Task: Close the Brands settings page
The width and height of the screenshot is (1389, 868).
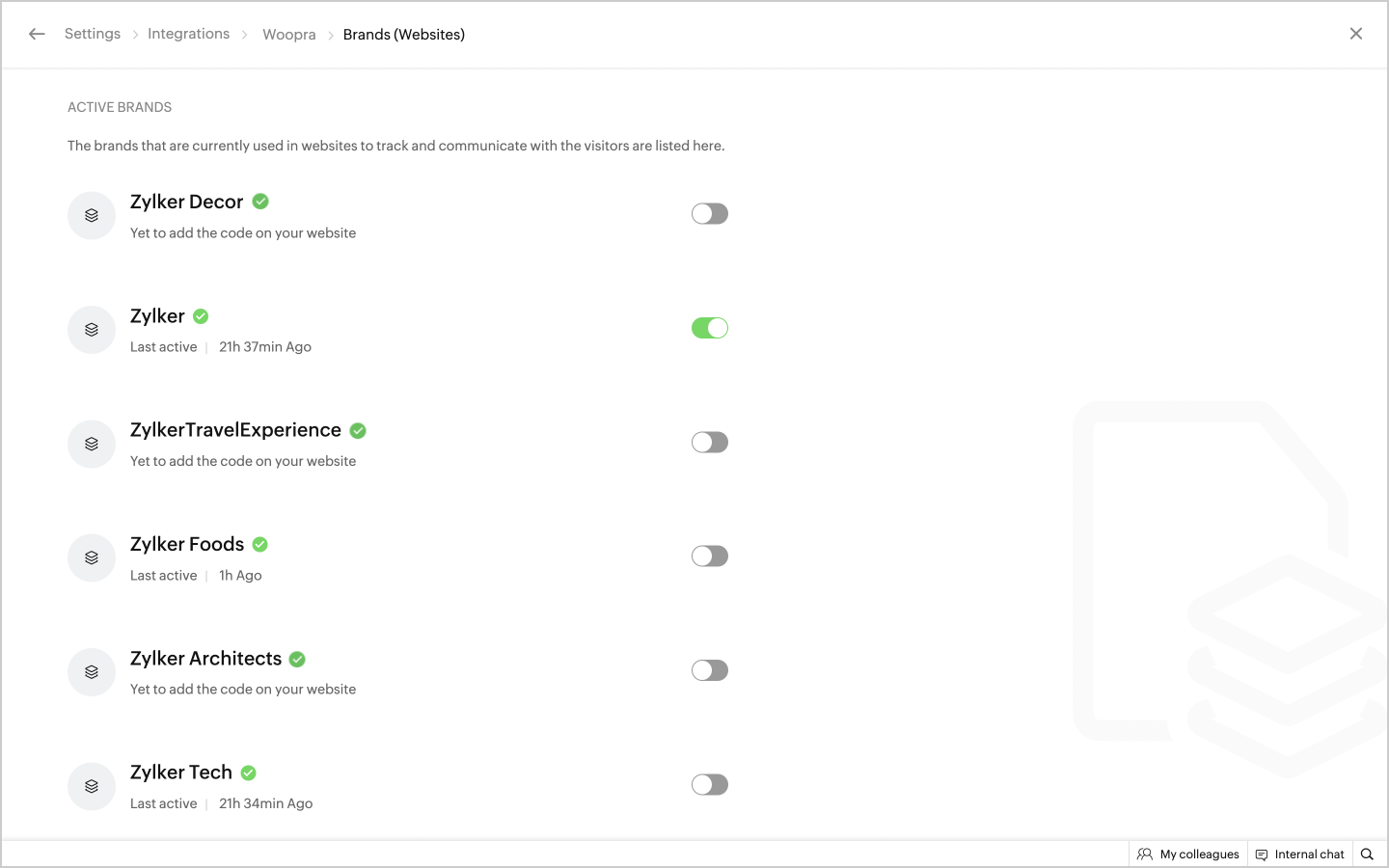Action: [x=1356, y=34]
